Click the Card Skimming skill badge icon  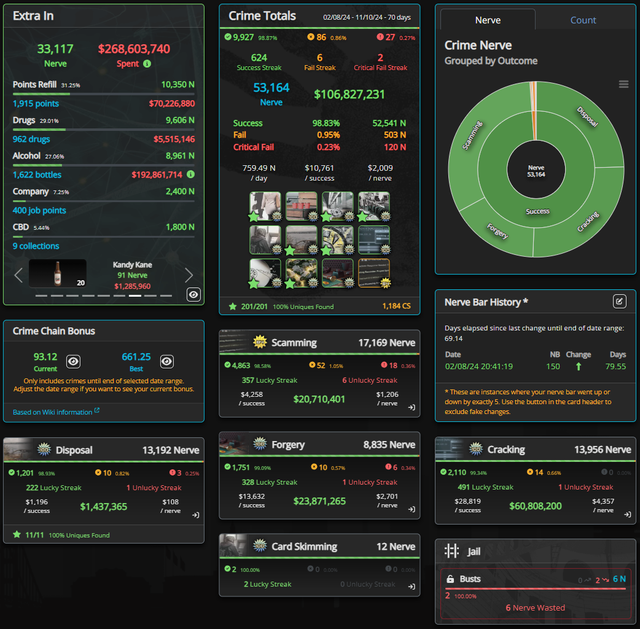point(260,545)
